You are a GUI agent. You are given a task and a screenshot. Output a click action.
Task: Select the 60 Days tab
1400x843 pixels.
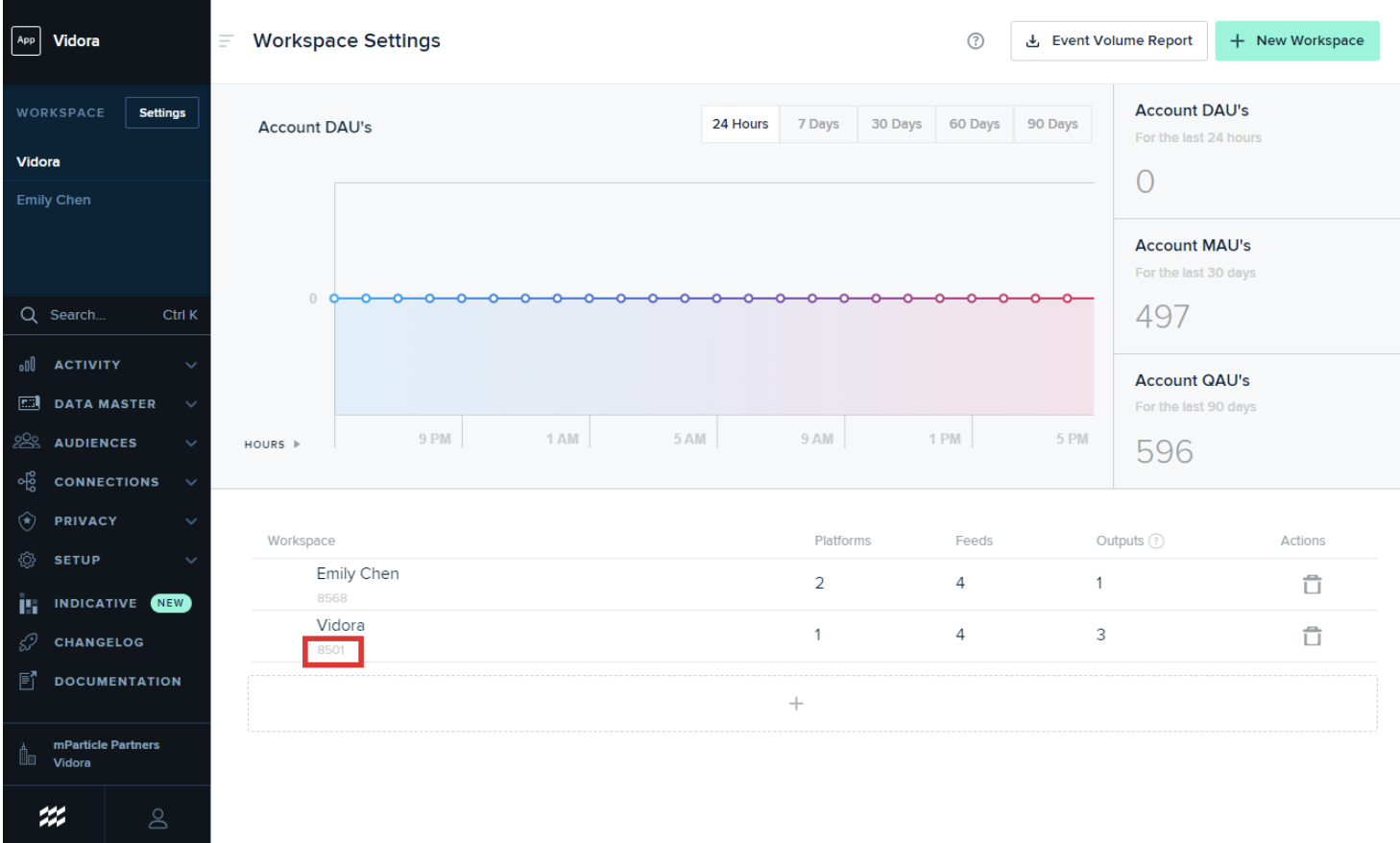975,124
